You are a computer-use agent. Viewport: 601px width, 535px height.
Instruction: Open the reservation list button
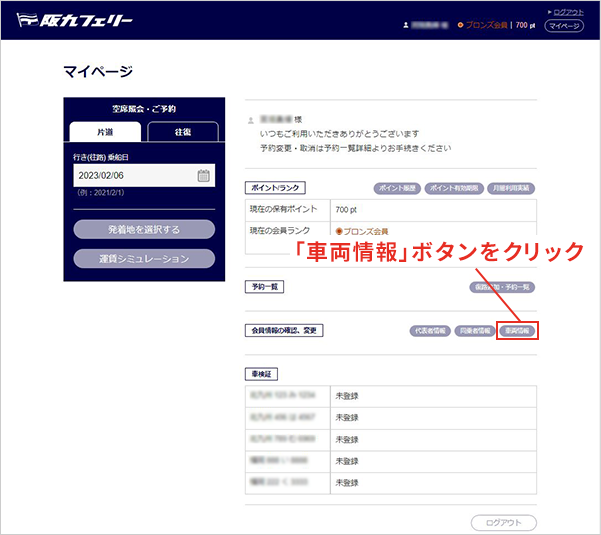503,287
